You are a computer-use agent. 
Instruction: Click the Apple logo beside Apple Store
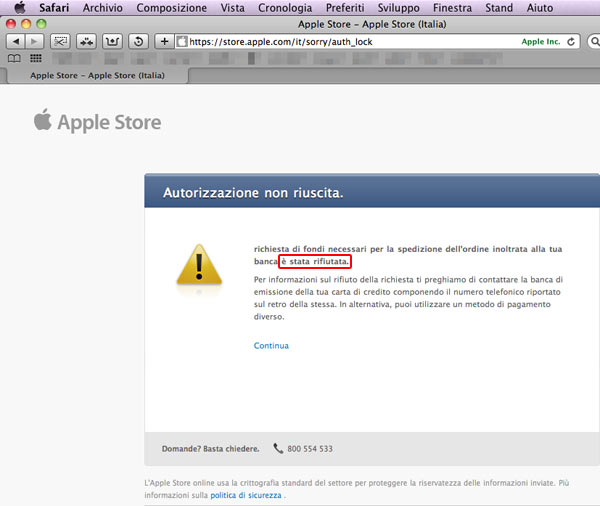coord(42,122)
